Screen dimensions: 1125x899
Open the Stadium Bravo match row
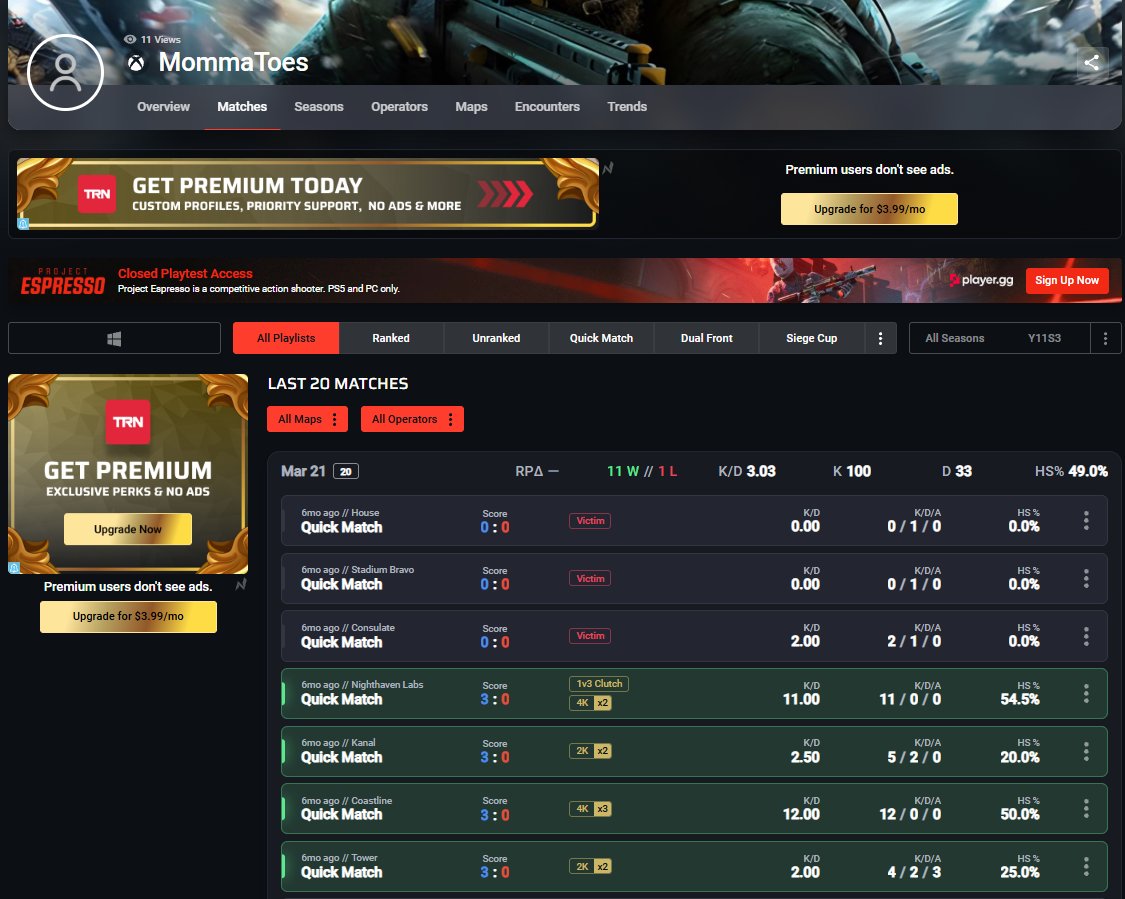(x=694, y=578)
